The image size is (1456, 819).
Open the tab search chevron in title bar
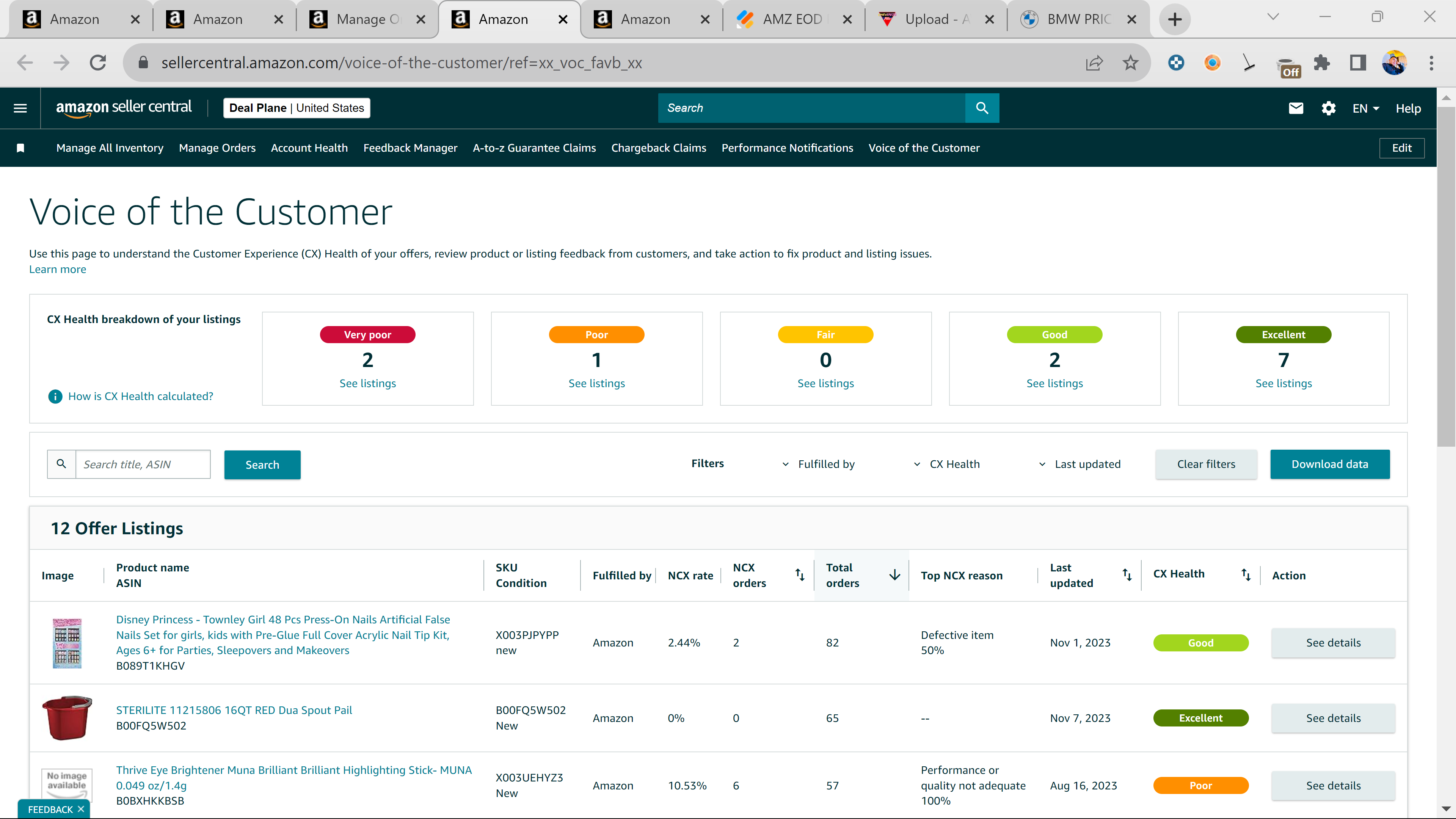[1273, 17]
